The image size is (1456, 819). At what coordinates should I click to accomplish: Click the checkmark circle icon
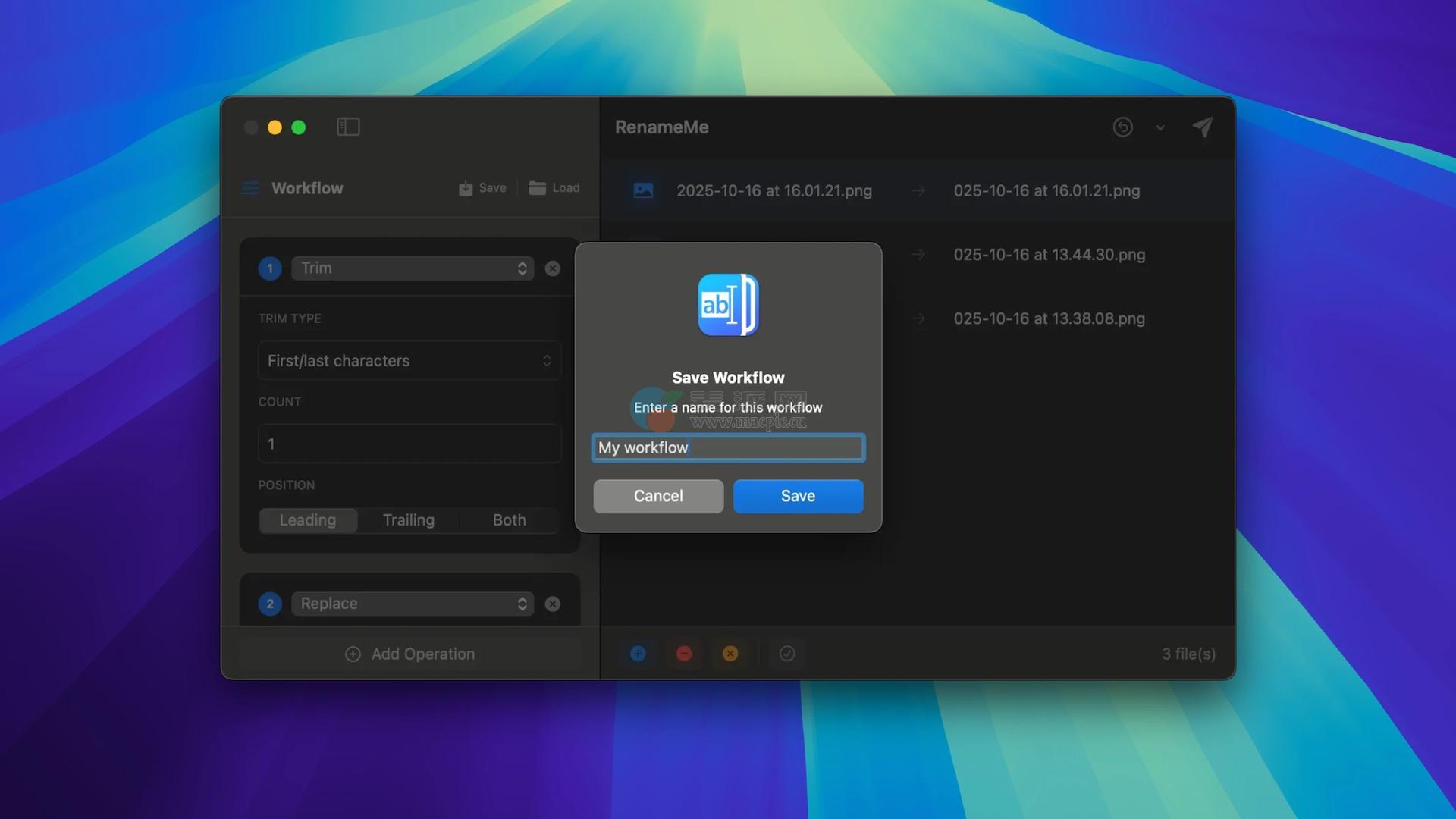click(x=787, y=654)
